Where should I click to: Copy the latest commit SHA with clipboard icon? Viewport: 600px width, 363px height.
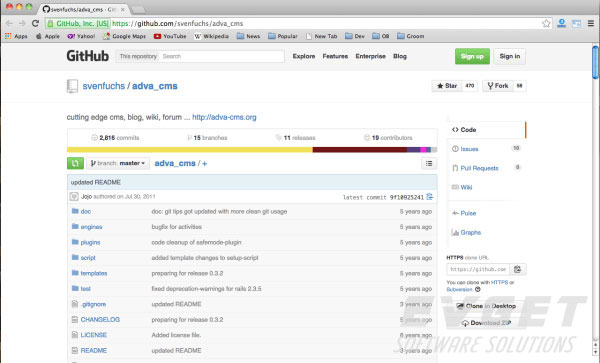[x=430, y=197]
